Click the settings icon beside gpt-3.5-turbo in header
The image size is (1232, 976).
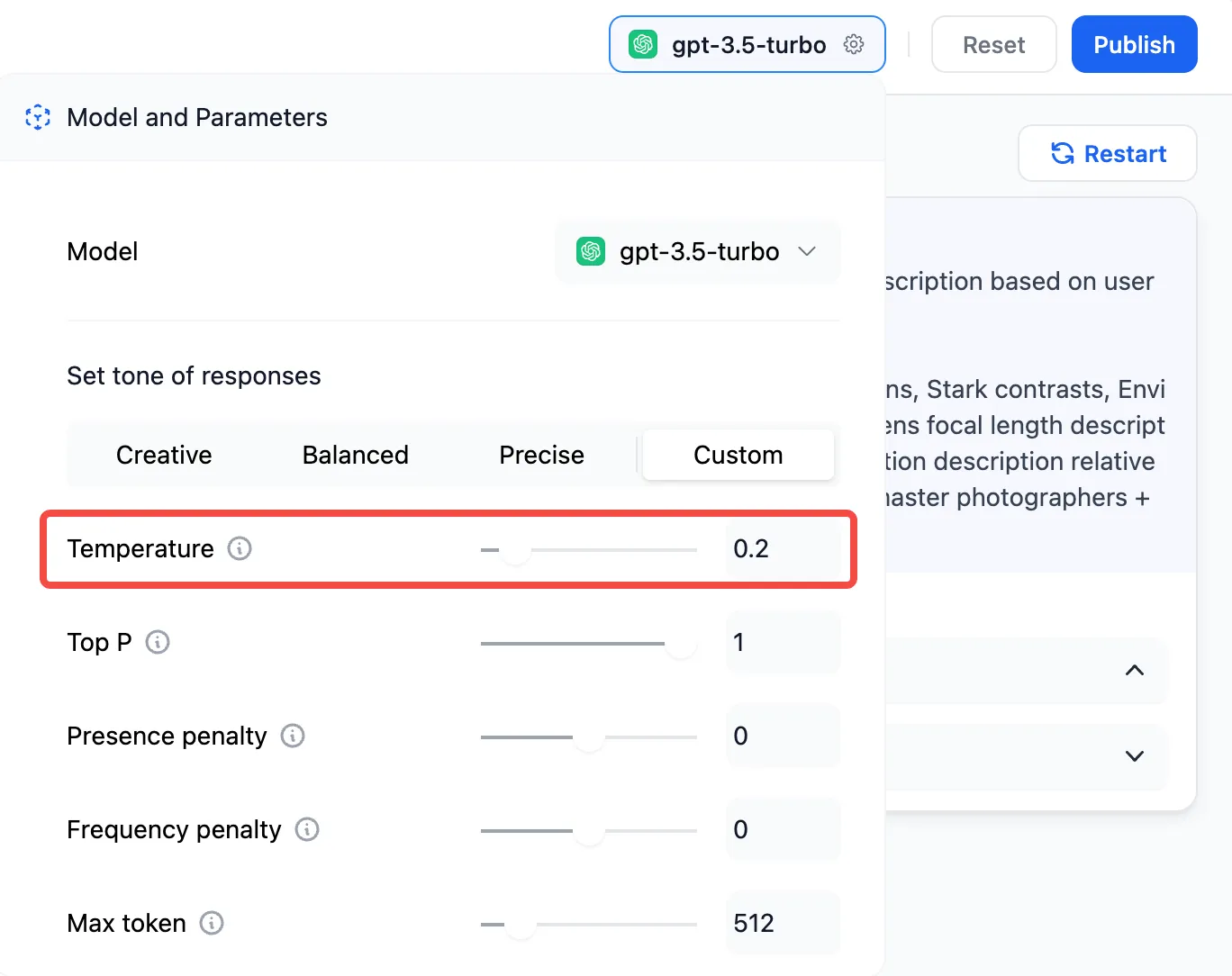[x=854, y=44]
